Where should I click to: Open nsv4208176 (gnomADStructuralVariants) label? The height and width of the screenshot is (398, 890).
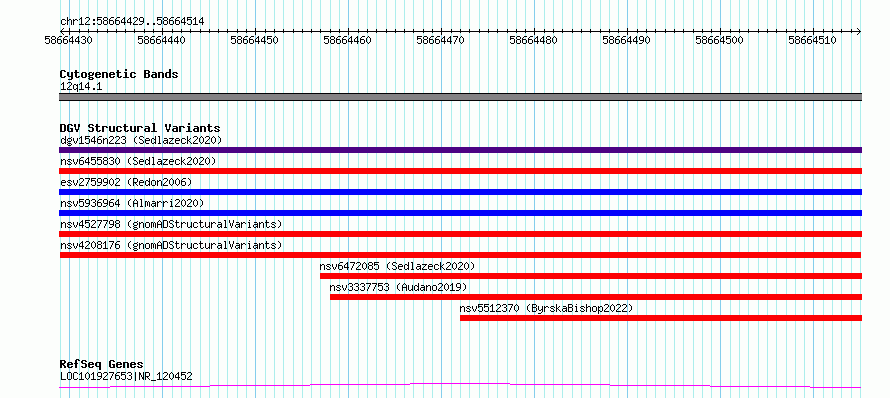171,245
